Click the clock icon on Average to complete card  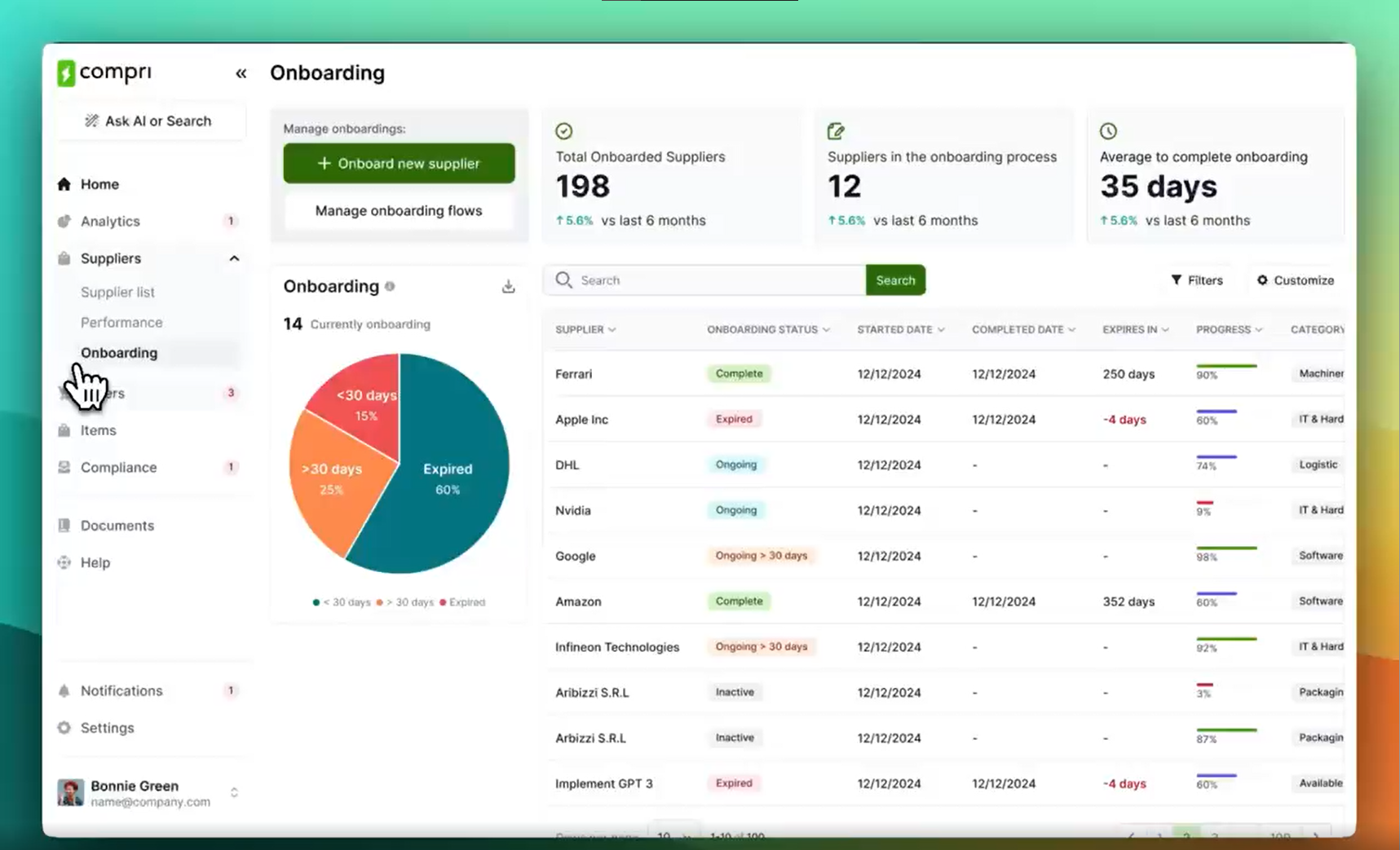(1108, 131)
